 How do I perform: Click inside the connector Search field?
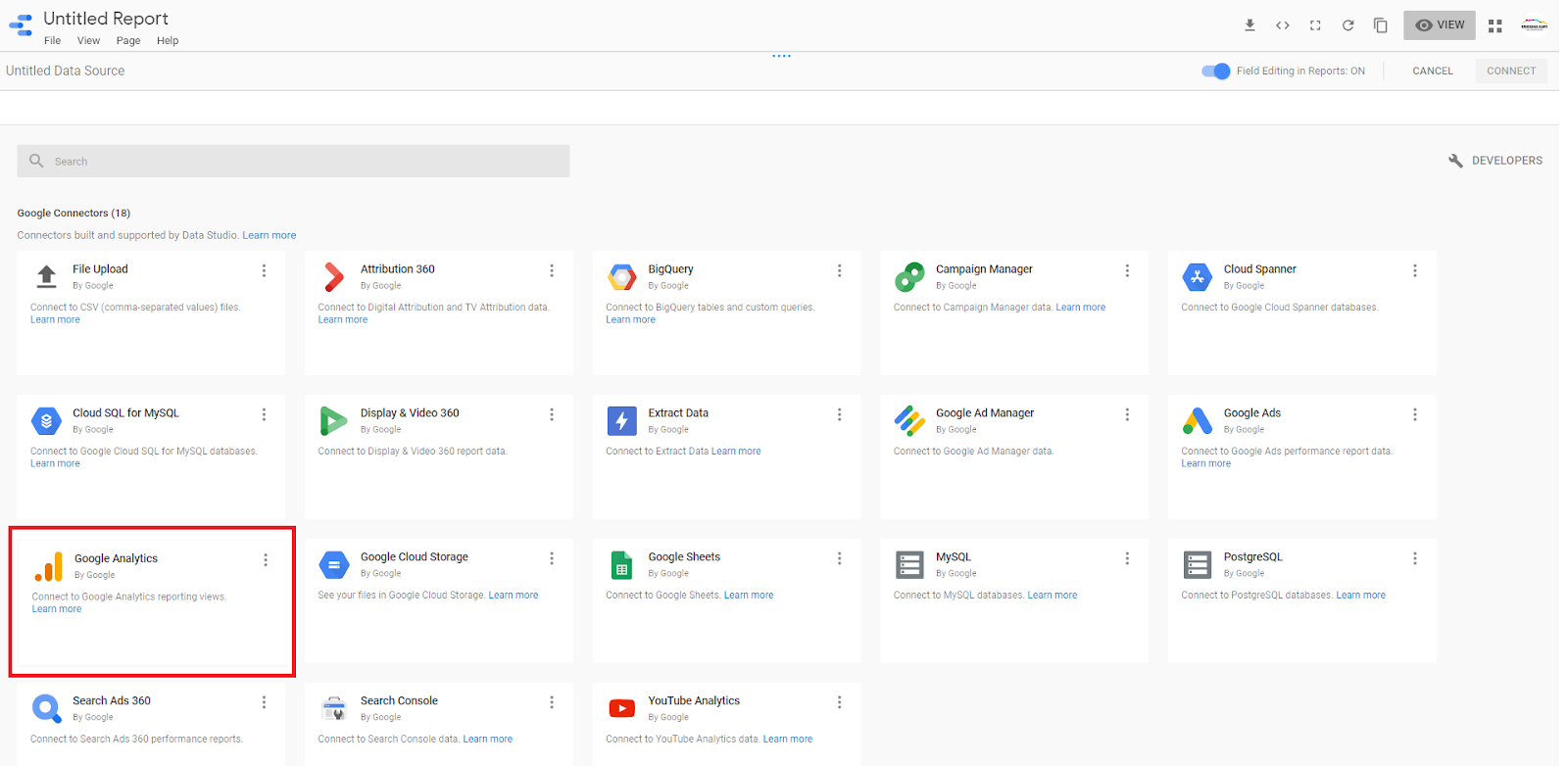[x=293, y=162]
